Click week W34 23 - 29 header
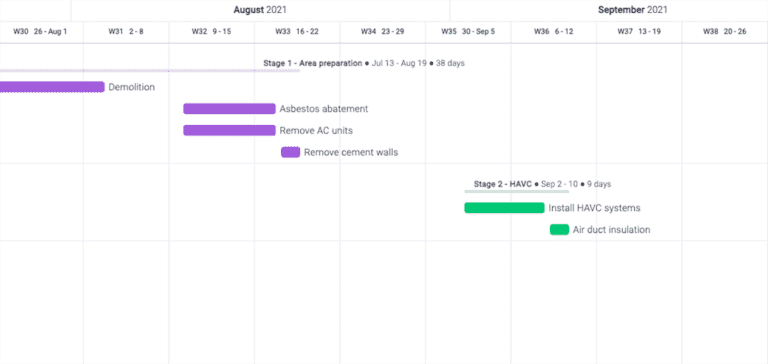The width and height of the screenshot is (768, 364). coord(383,31)
